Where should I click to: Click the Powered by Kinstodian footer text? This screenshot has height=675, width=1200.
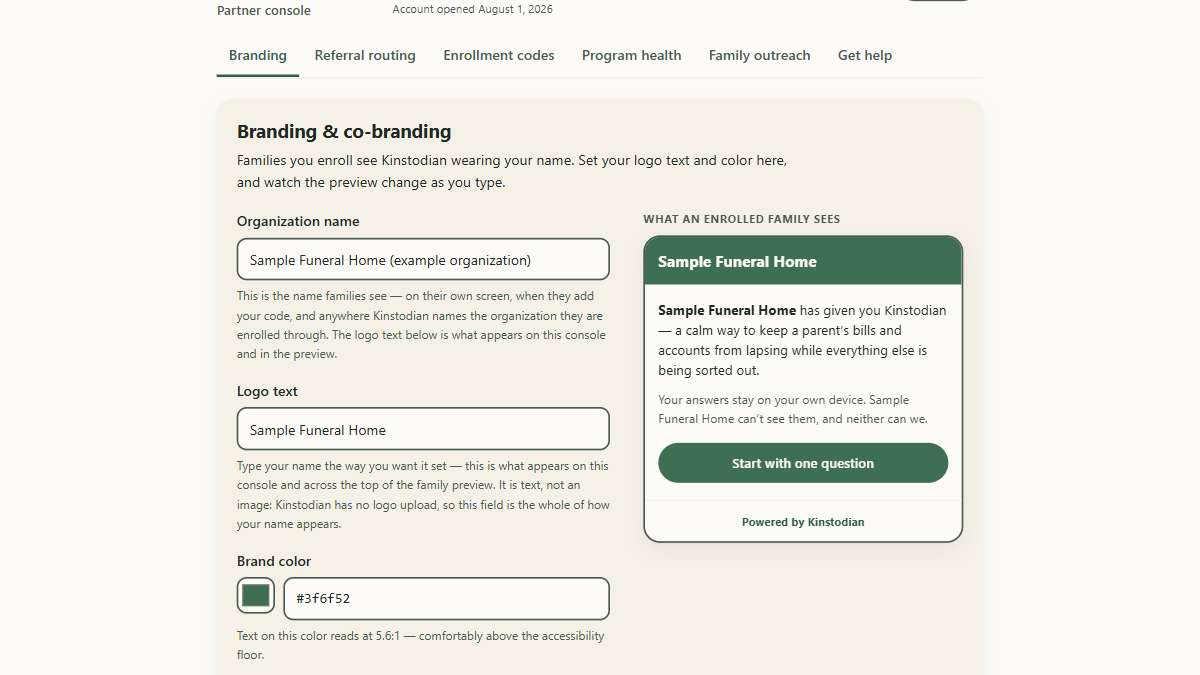803,522
